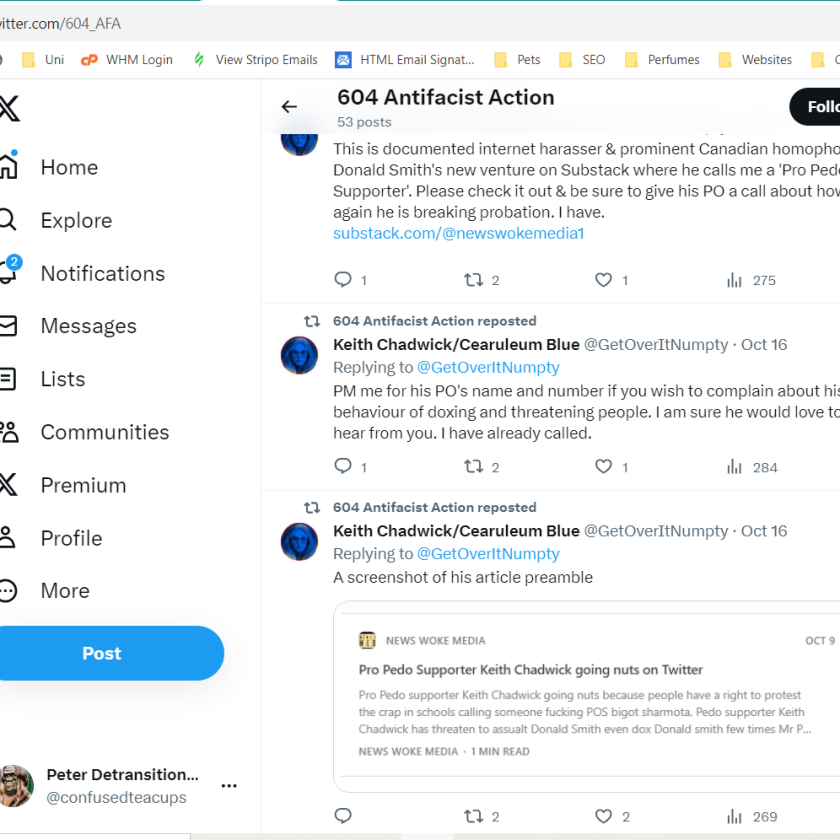Image resolution: width=840 pixels, height=840 pixels.
Task: Open Messages envelope icon
Action: pyautogui.click(x=8, y=326)
